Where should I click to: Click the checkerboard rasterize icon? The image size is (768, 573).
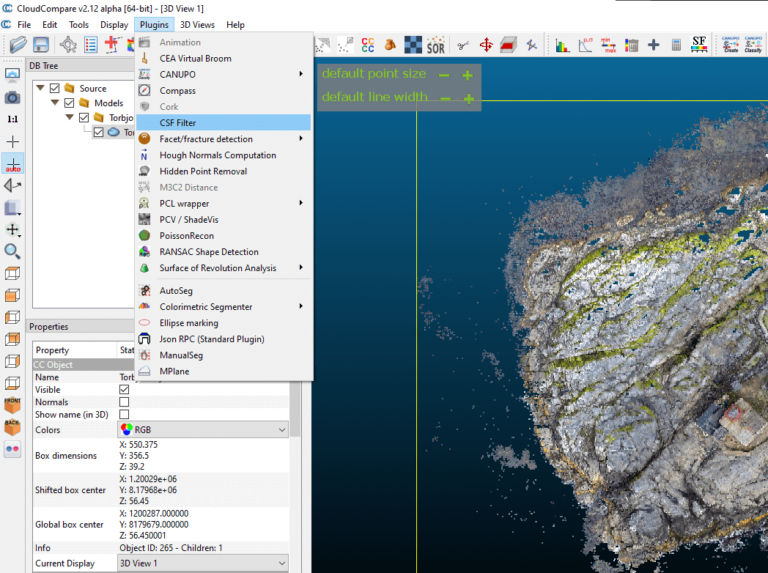point(413,45)
